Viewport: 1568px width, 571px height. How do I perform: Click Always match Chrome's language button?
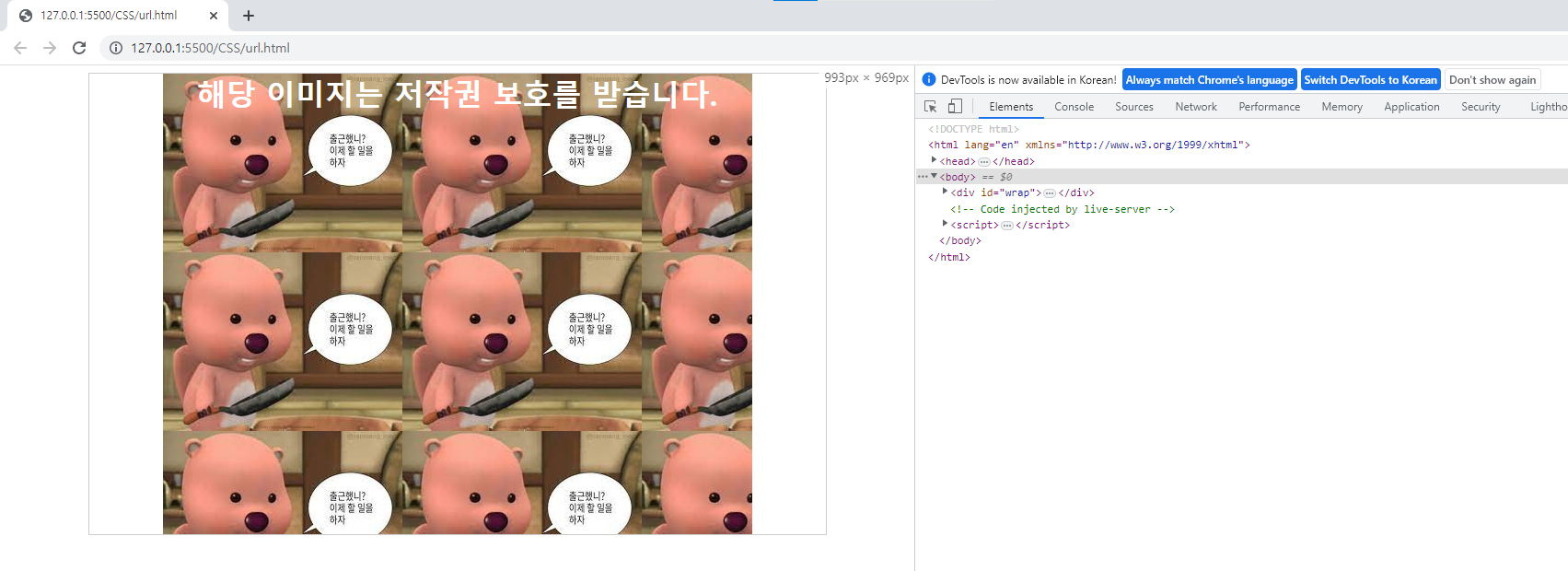[x=1210, y=80]
